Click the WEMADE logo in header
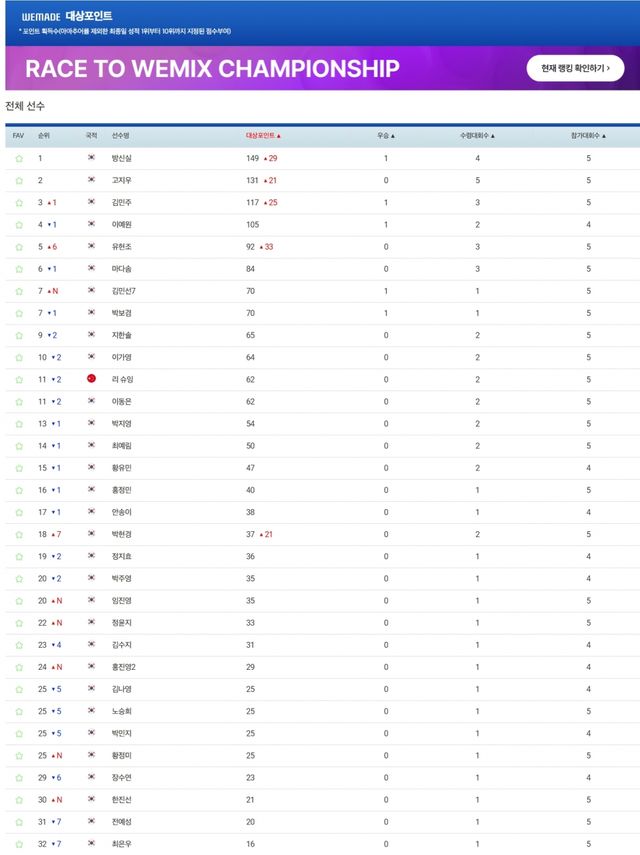The height and width of the screenshot is (855, 640). coord(46,17)
